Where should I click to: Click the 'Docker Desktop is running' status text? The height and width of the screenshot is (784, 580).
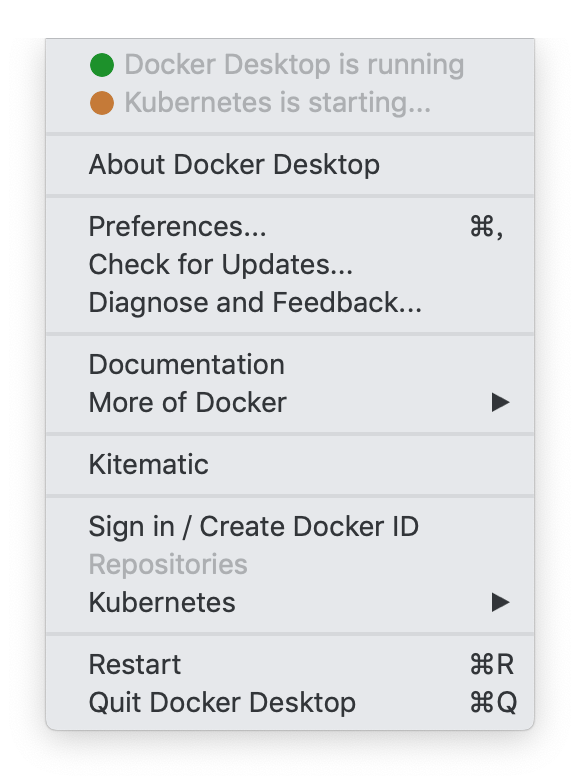pyautogui.click(x=294, y=65)
